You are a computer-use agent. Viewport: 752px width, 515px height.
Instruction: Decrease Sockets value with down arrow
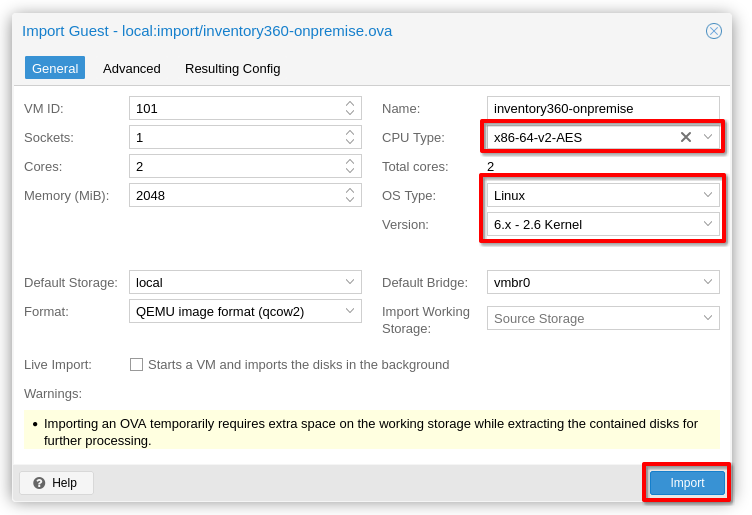[x=350, y=142]
